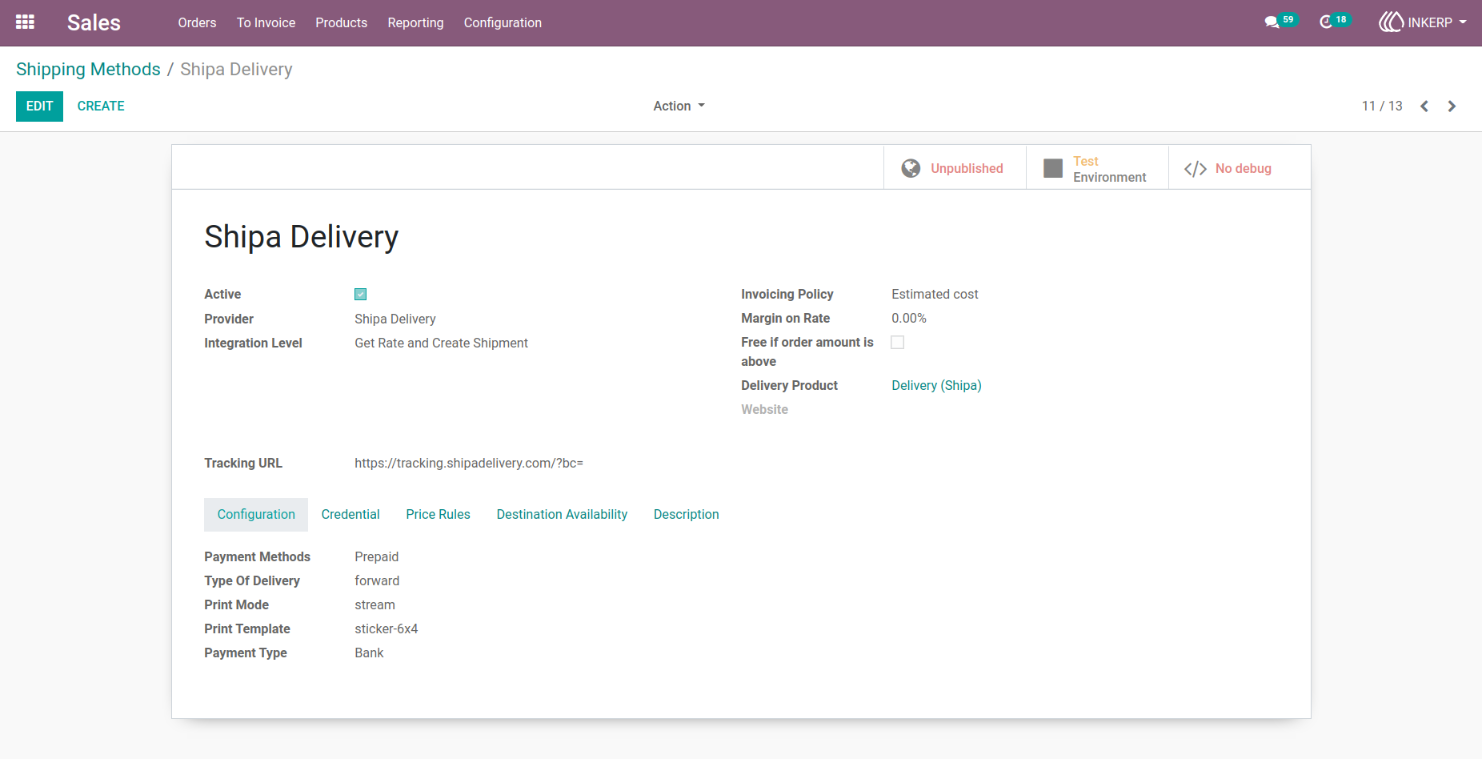Switch to the Description tab
The image size is (1482, 759).
[x=686, y=514]
